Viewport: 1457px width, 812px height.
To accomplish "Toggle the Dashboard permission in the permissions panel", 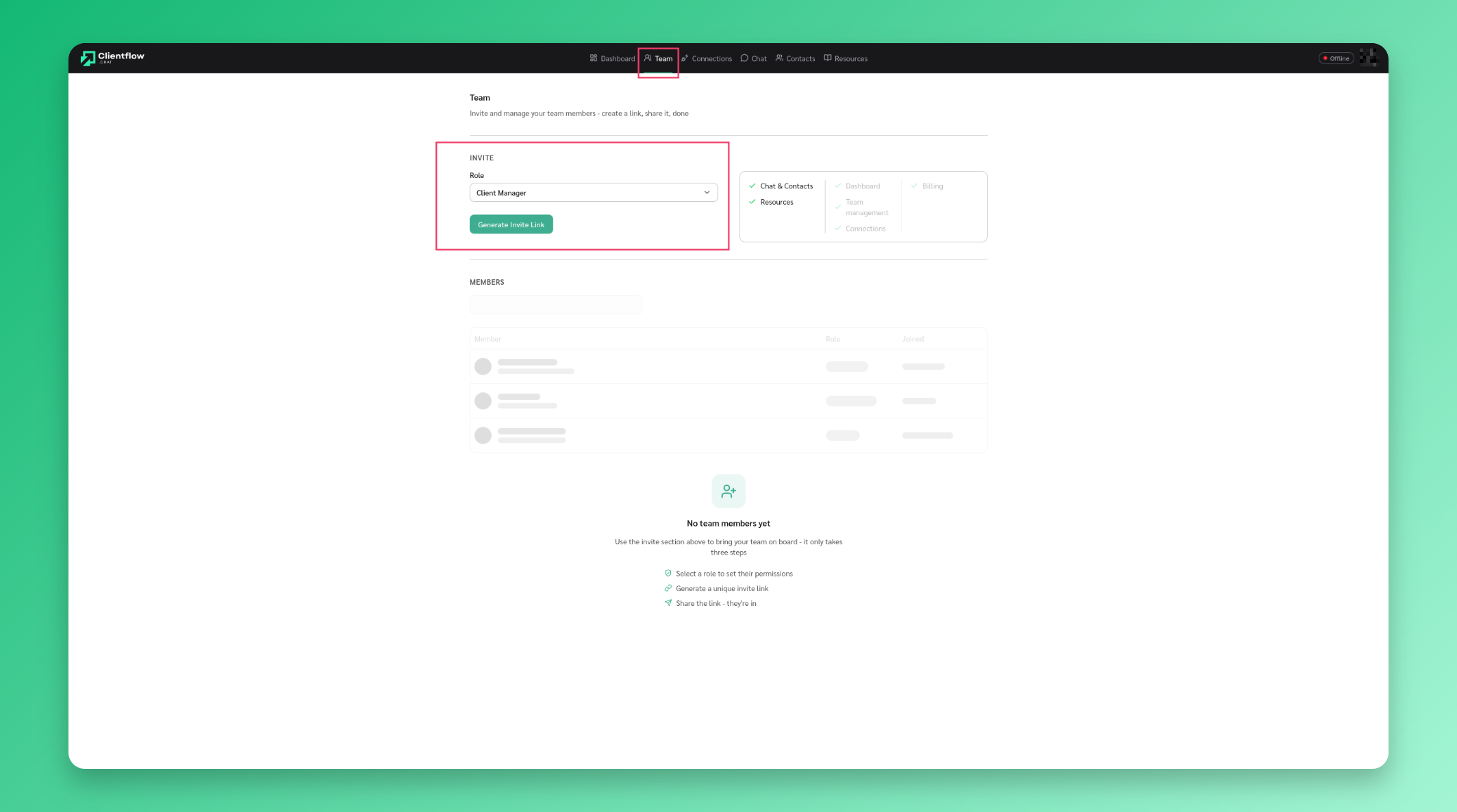I will pos(838,186).
